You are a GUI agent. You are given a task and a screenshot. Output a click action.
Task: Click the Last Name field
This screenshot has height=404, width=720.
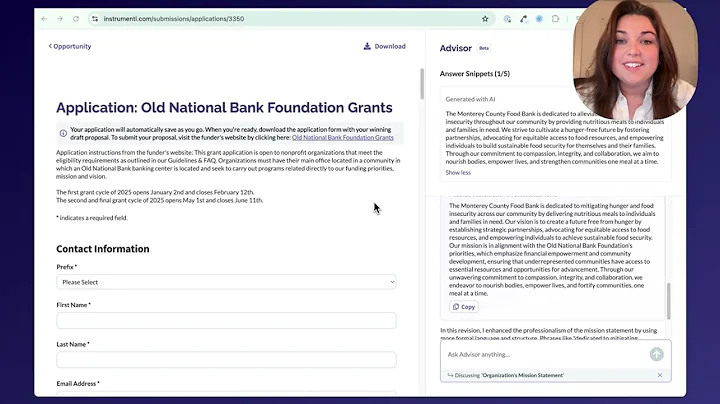click(x=226, y=359)
